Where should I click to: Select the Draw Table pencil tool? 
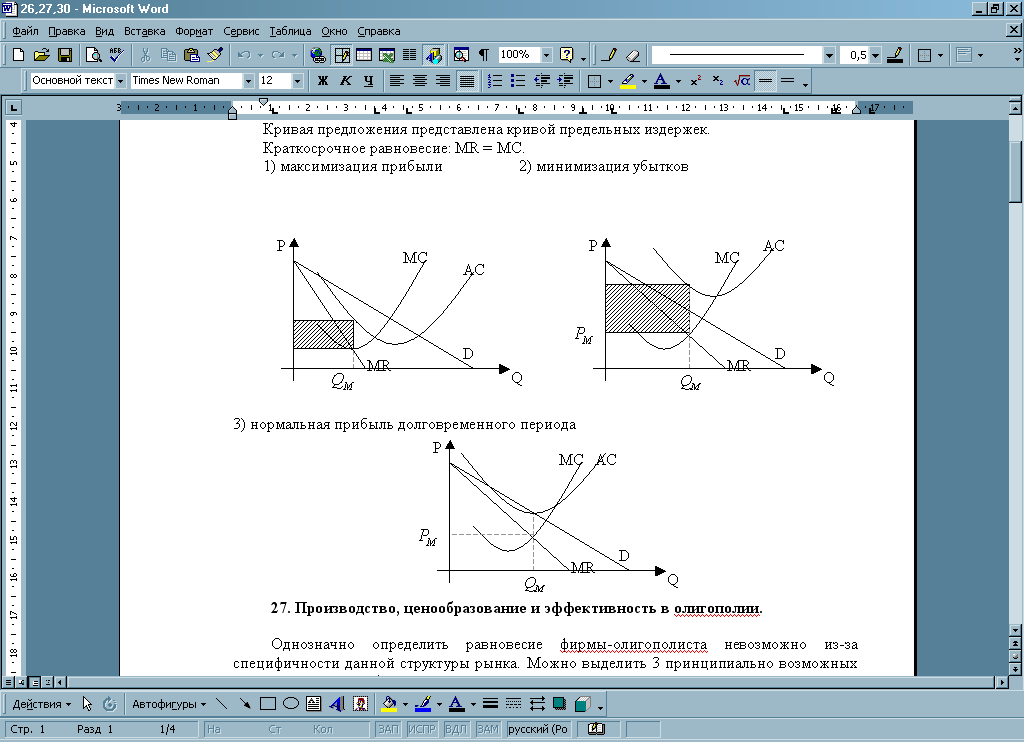point(609,55)
